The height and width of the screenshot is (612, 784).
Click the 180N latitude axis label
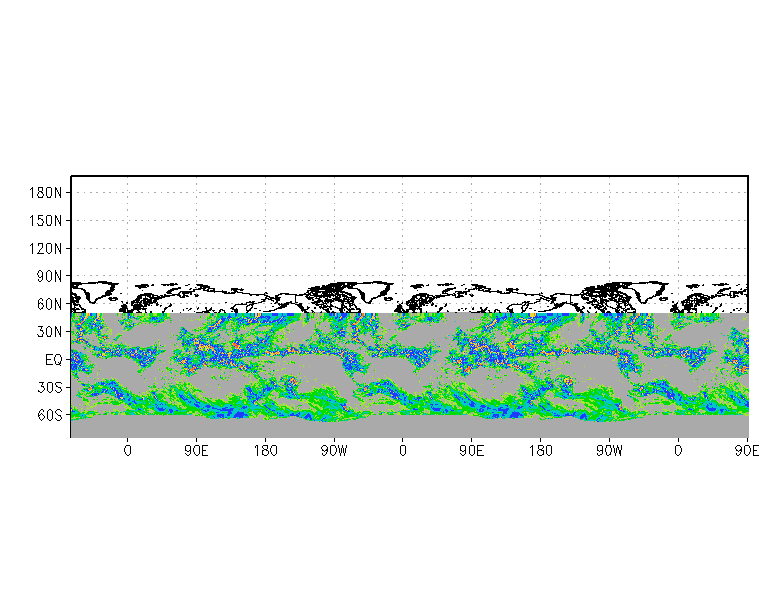pyautogui.click(x=46, y=193)
